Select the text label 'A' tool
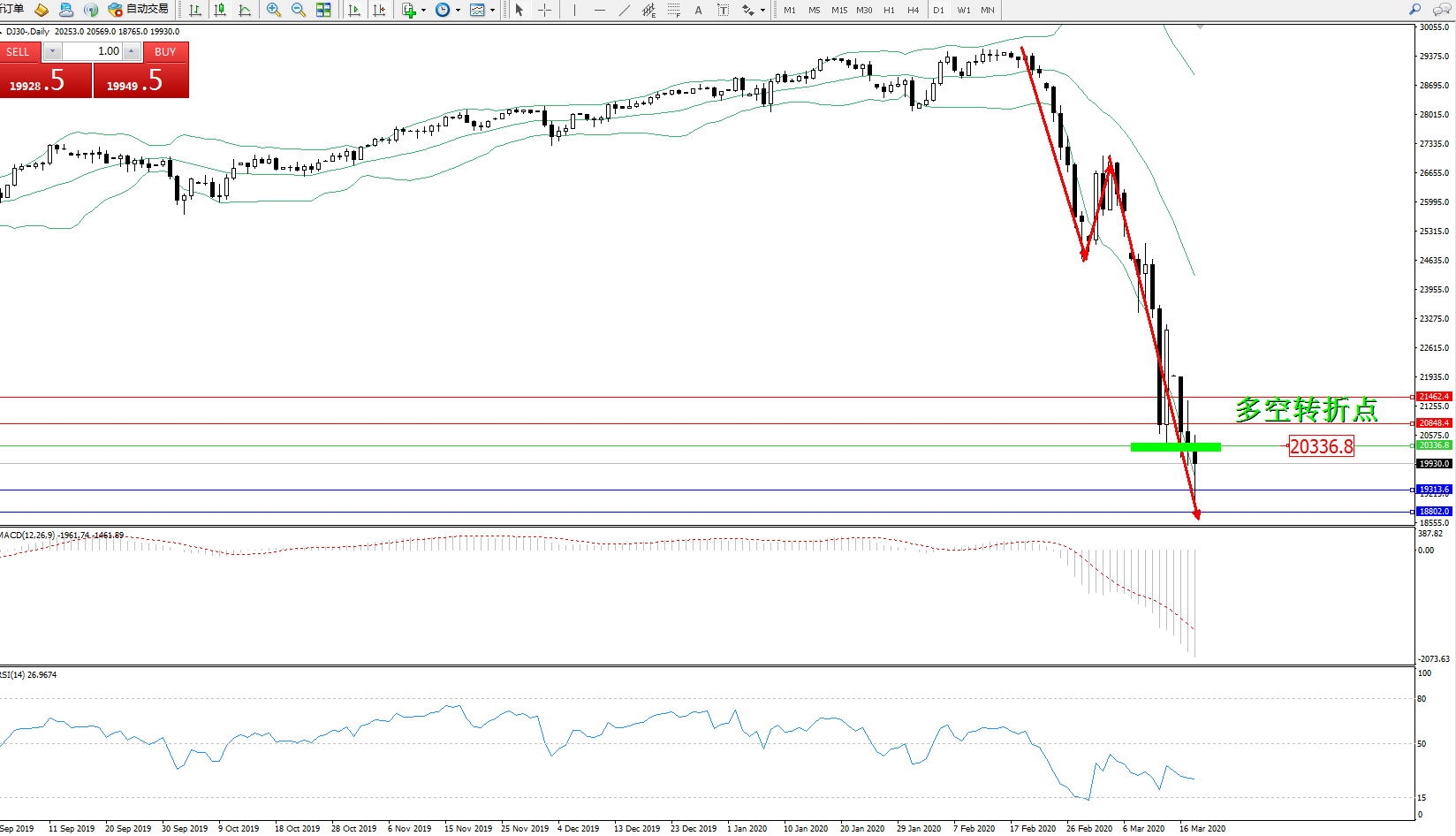 click(x=698, y=10)
